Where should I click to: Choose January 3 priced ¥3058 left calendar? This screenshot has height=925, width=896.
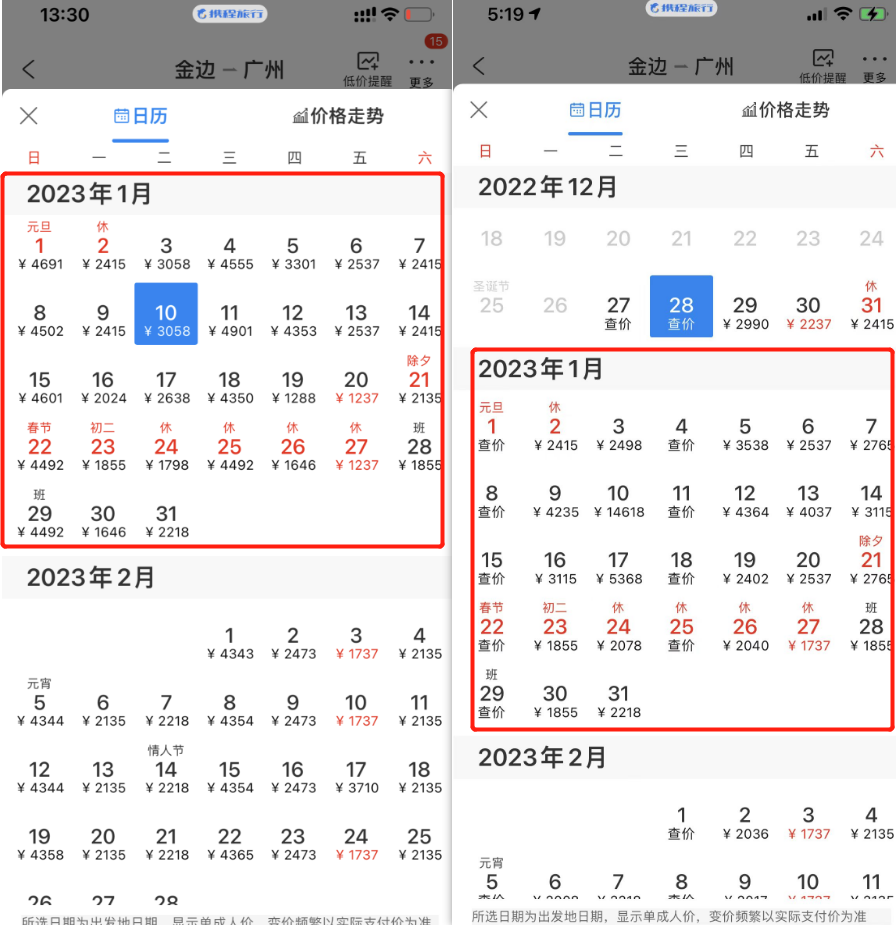pos(166,254)
